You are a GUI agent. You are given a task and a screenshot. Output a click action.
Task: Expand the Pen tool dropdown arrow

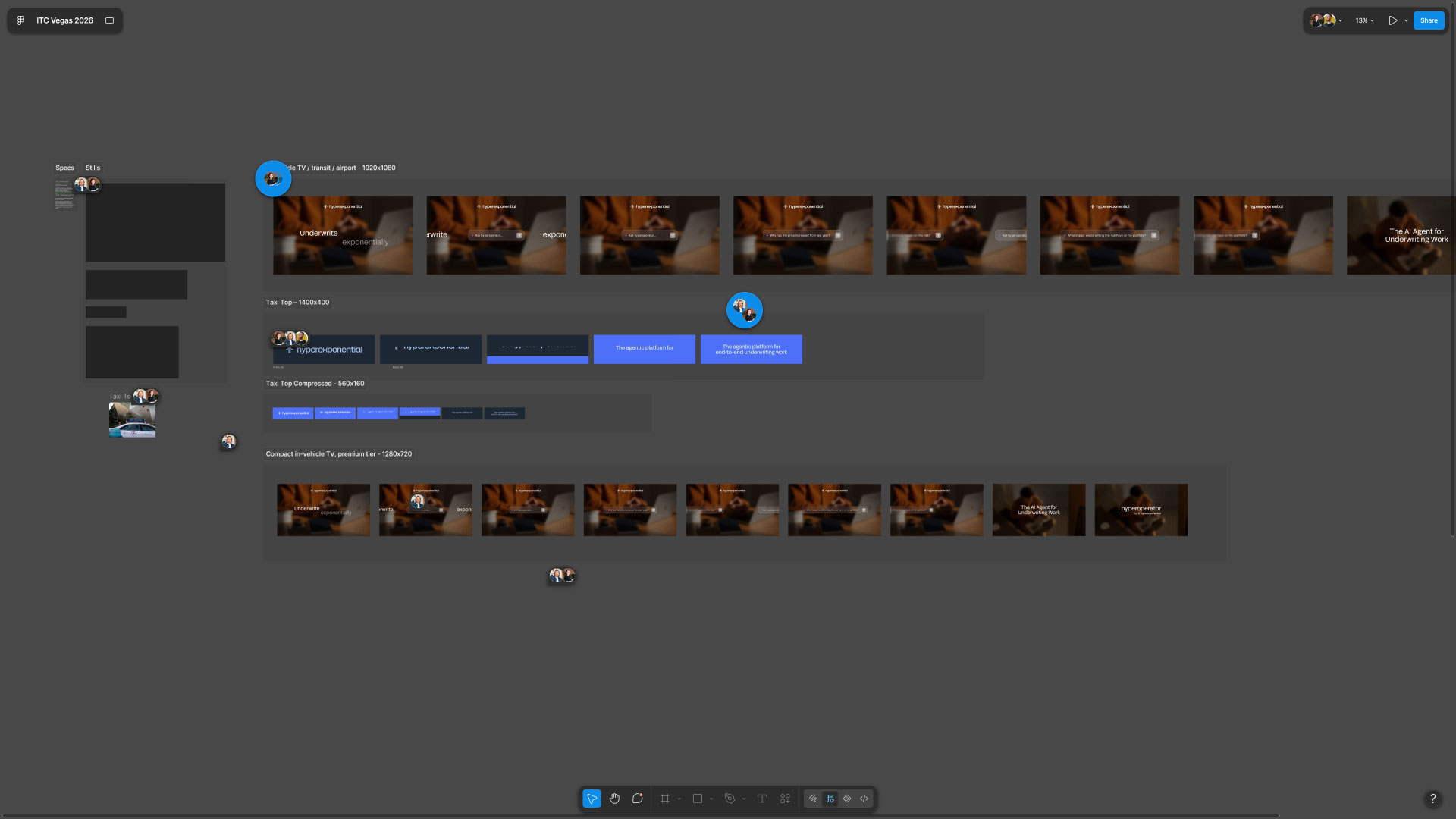point(744,799)
